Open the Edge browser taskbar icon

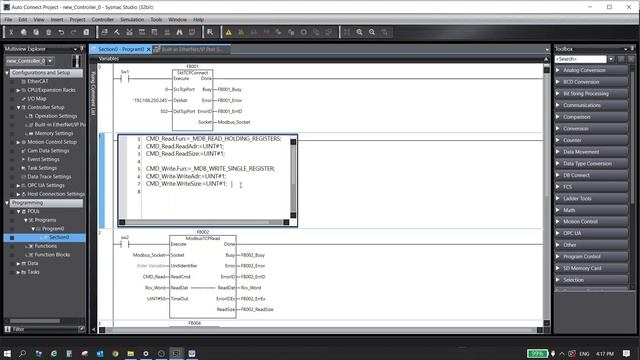[54, 353]
